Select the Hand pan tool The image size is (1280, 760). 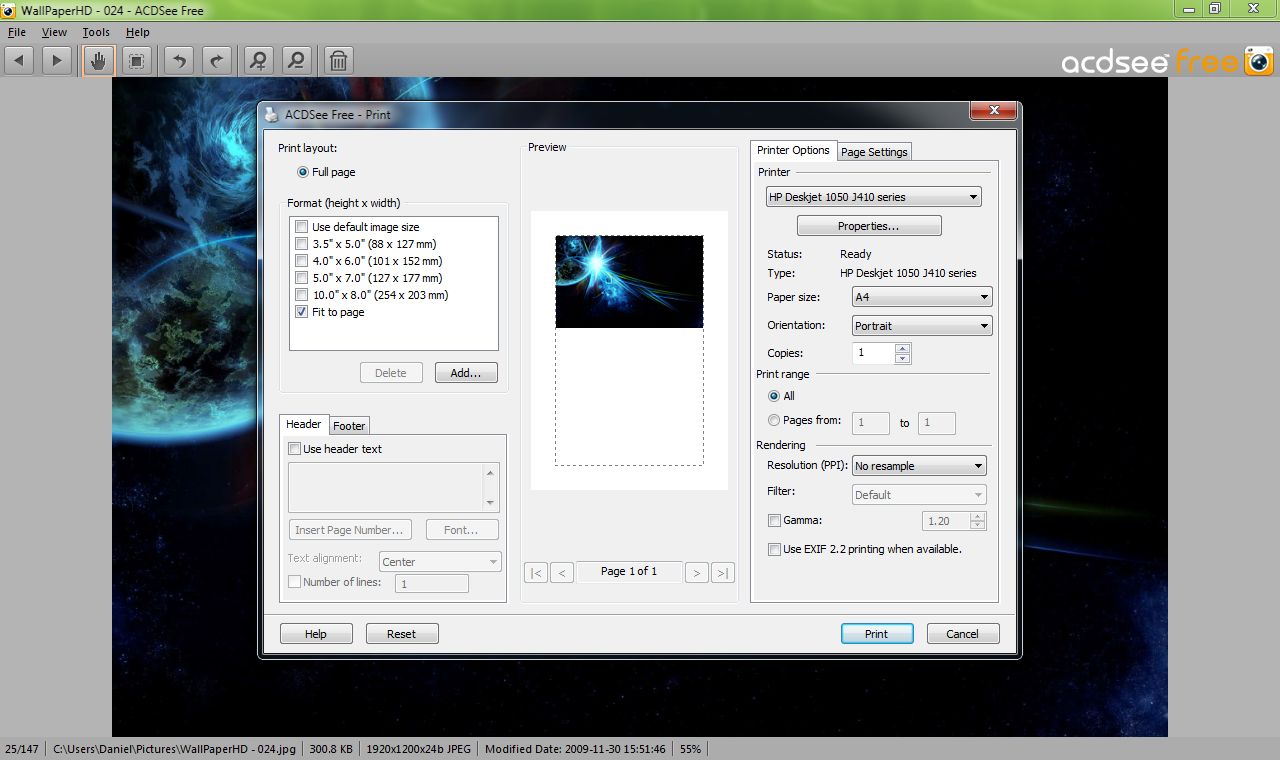tap(98, 61)
